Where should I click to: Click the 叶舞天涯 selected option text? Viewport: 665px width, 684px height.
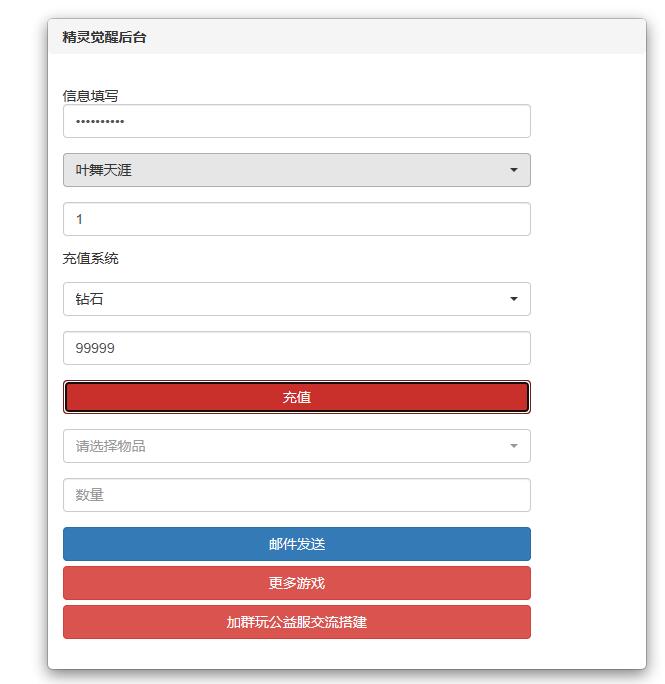pos(103,170)
